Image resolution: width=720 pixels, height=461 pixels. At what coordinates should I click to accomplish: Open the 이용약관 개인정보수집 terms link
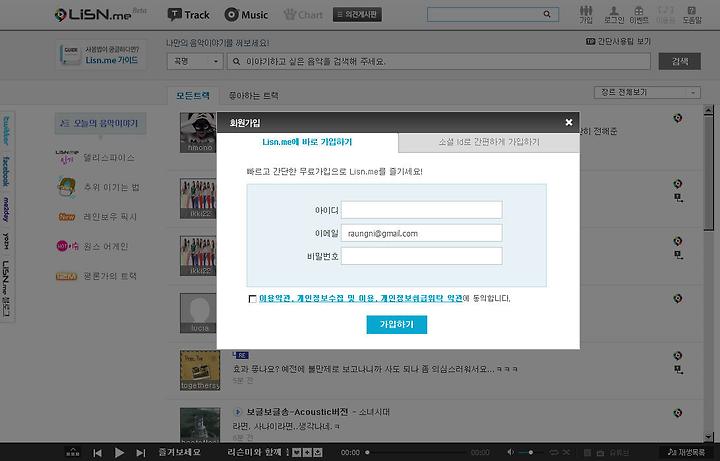click(360, 298)
